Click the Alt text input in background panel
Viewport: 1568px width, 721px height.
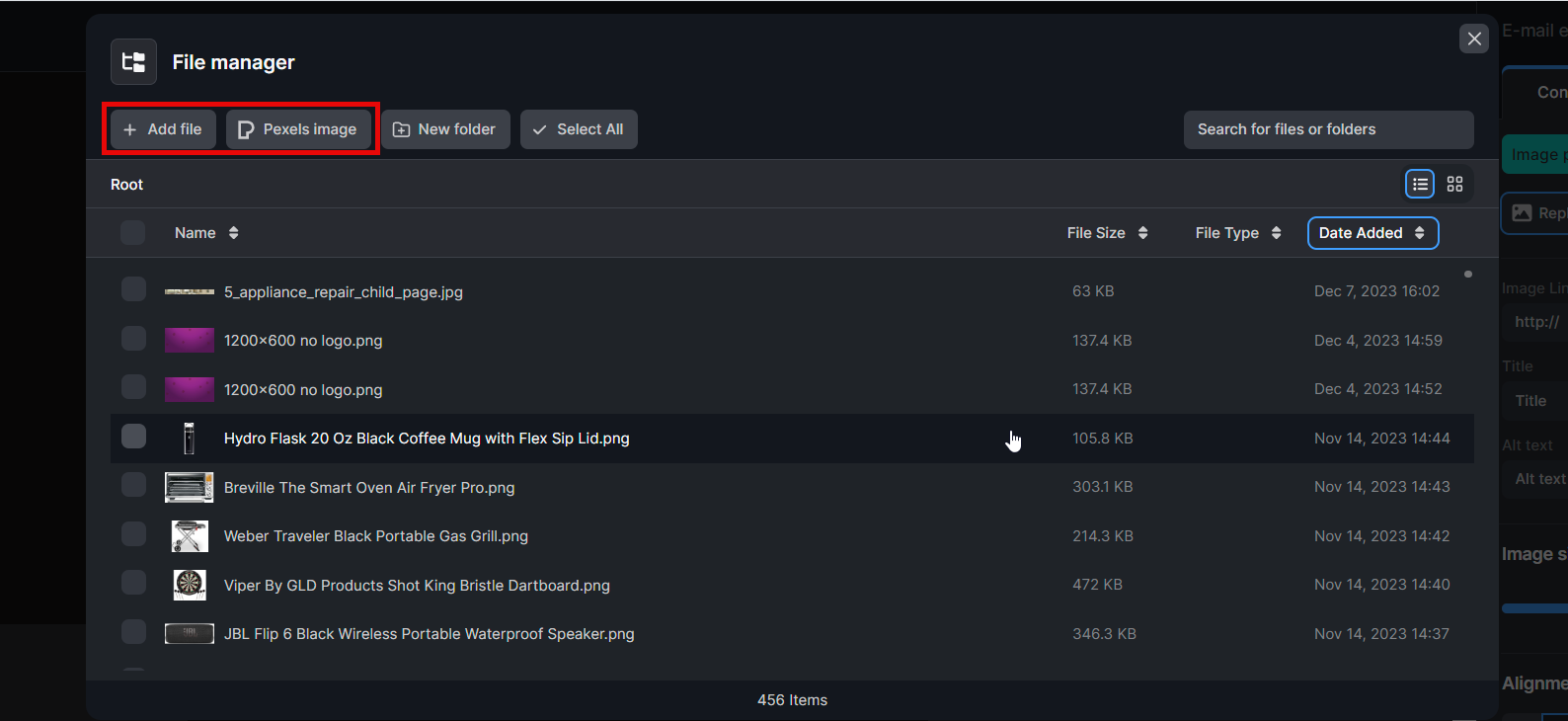click(x=1536, y=479)
